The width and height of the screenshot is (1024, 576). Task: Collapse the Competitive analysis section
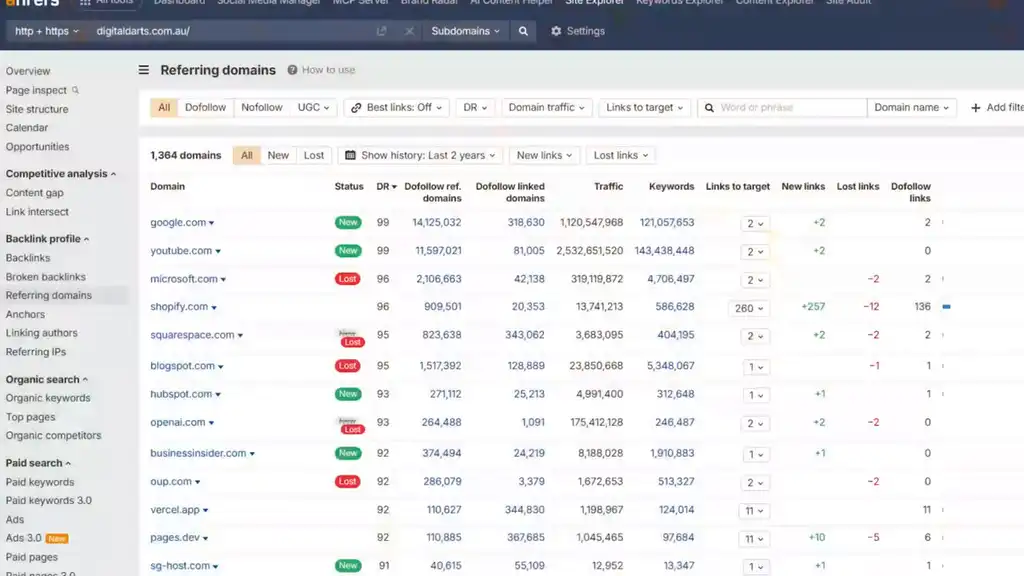point(61,174)
